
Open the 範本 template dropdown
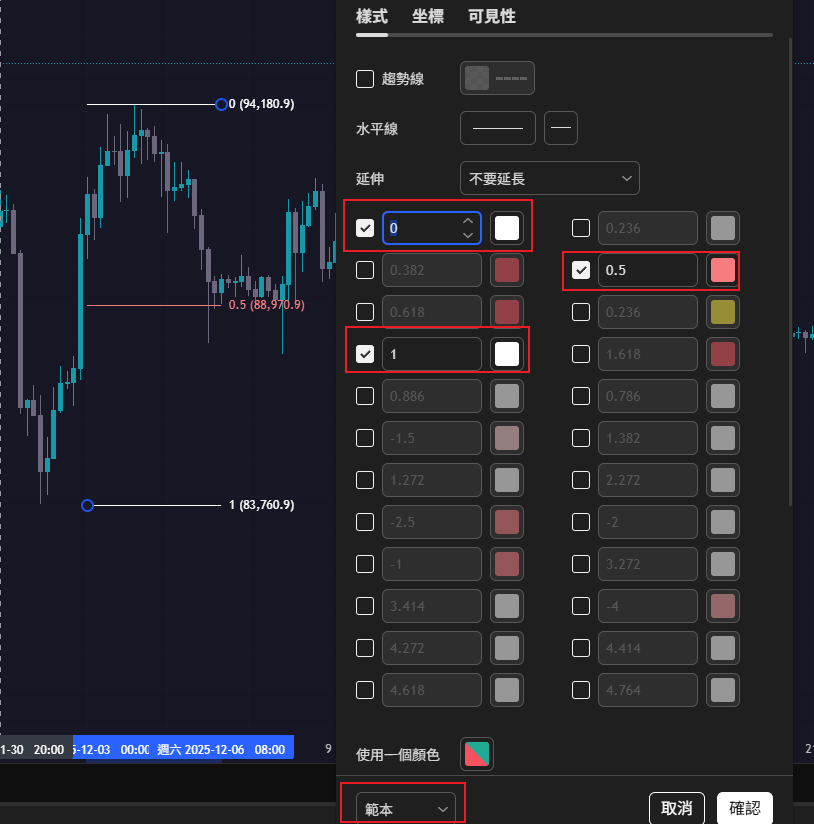pyautogui.click(x=405, y=808)
